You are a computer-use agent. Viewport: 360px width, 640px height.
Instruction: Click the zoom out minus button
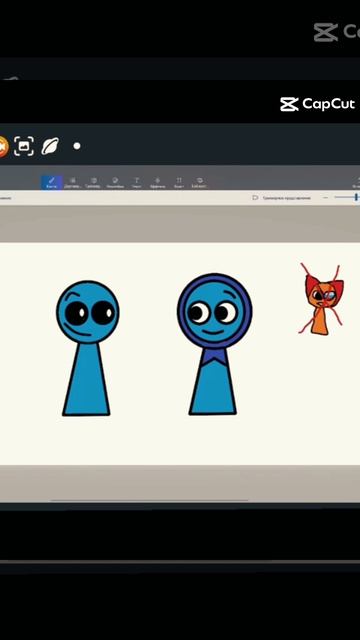coord(325,198)
